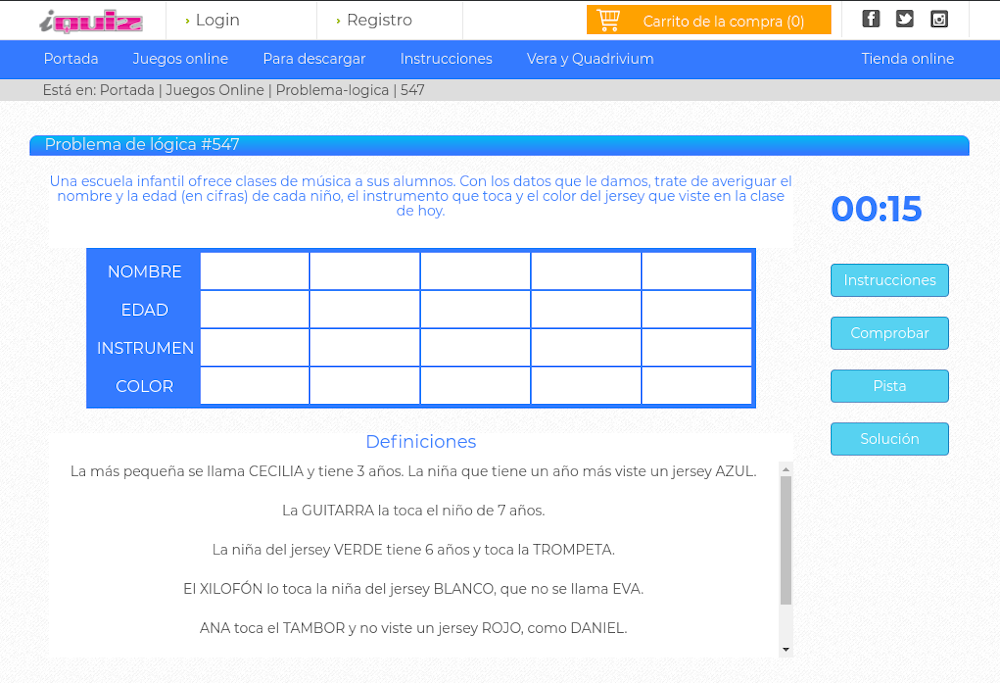Click the 00:15 timer display
The height and width of the screenshot is (683, 1000).
876,209
